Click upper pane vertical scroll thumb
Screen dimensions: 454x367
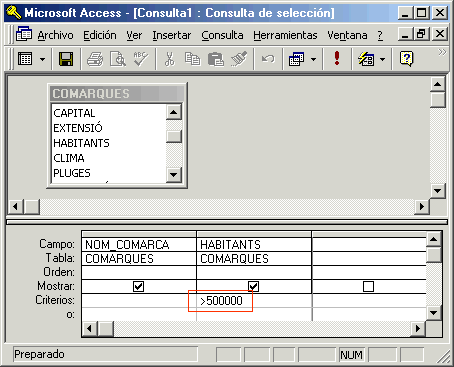pyautogui.click(x=437, y=99)
